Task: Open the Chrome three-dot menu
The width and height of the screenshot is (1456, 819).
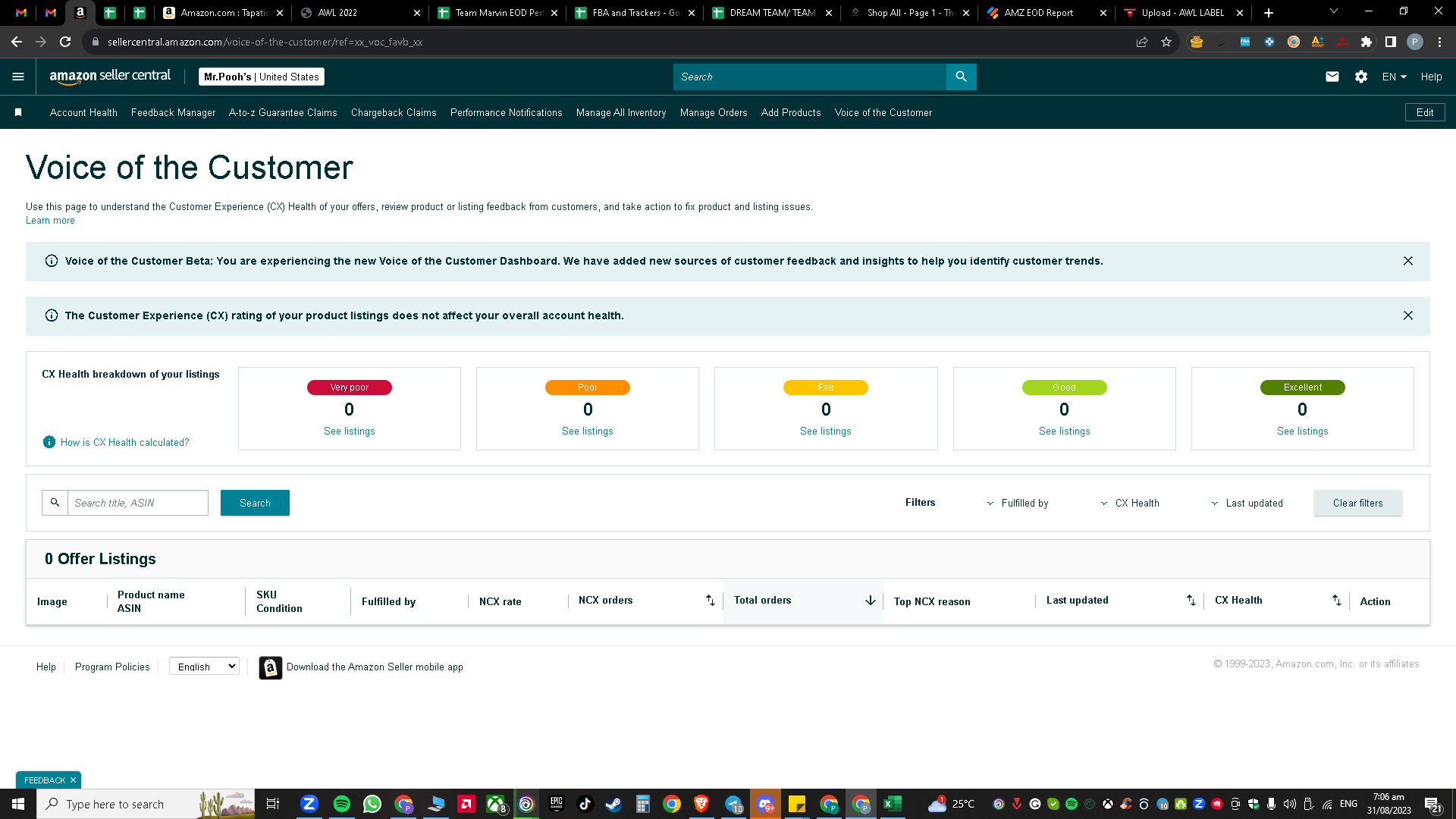Action: pyautogui.click(x=1439, y=42)
